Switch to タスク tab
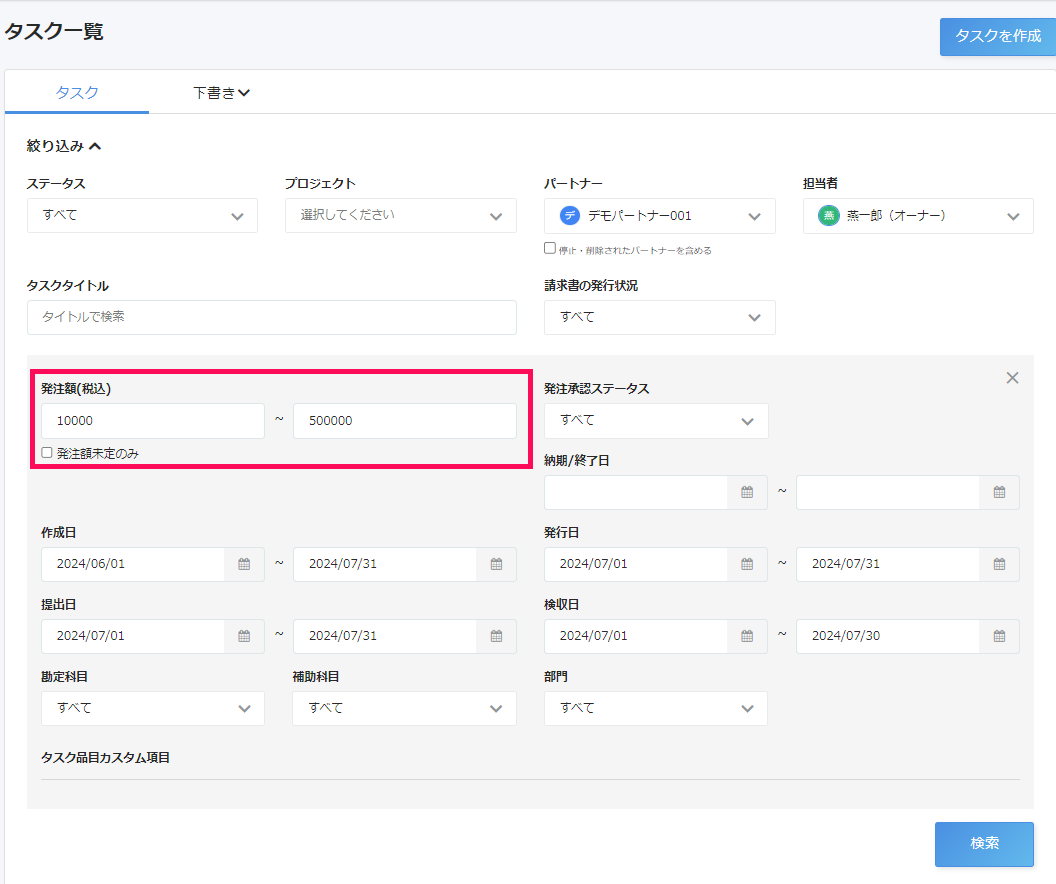The width and height of the screenshot is (1056, 884). (77, 92)
